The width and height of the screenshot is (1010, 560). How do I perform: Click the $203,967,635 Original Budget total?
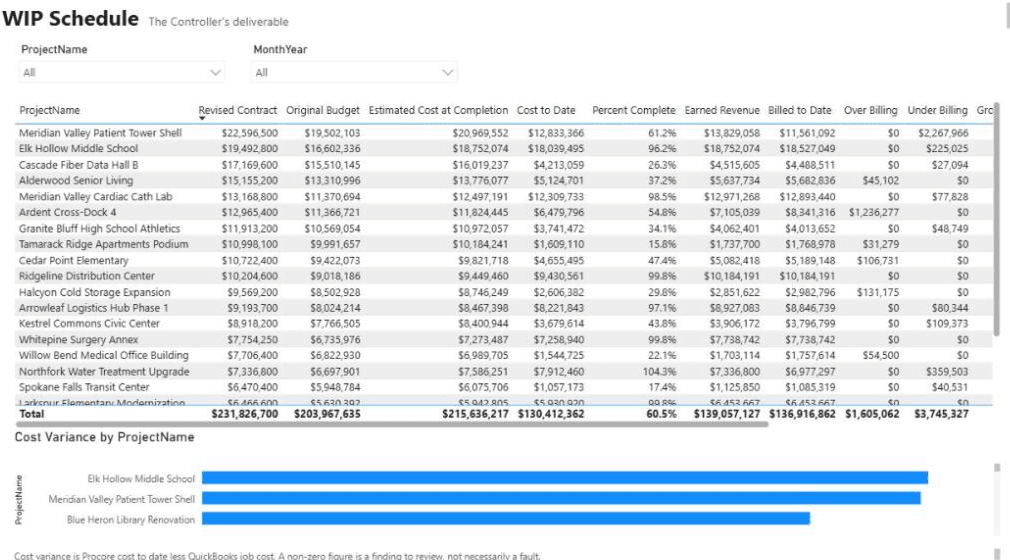point(327,414)
